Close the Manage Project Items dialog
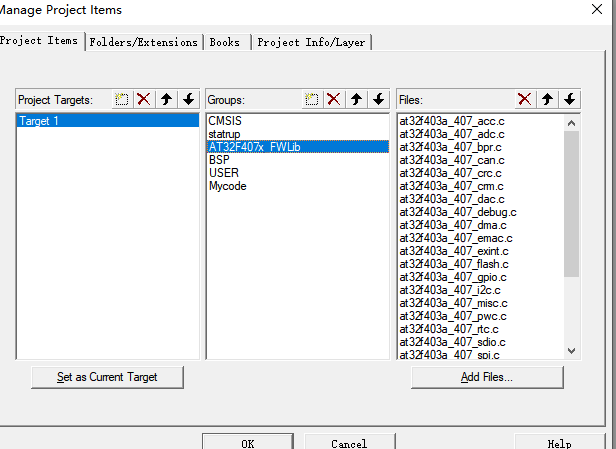The image size is (616, 449). (597, 9)
